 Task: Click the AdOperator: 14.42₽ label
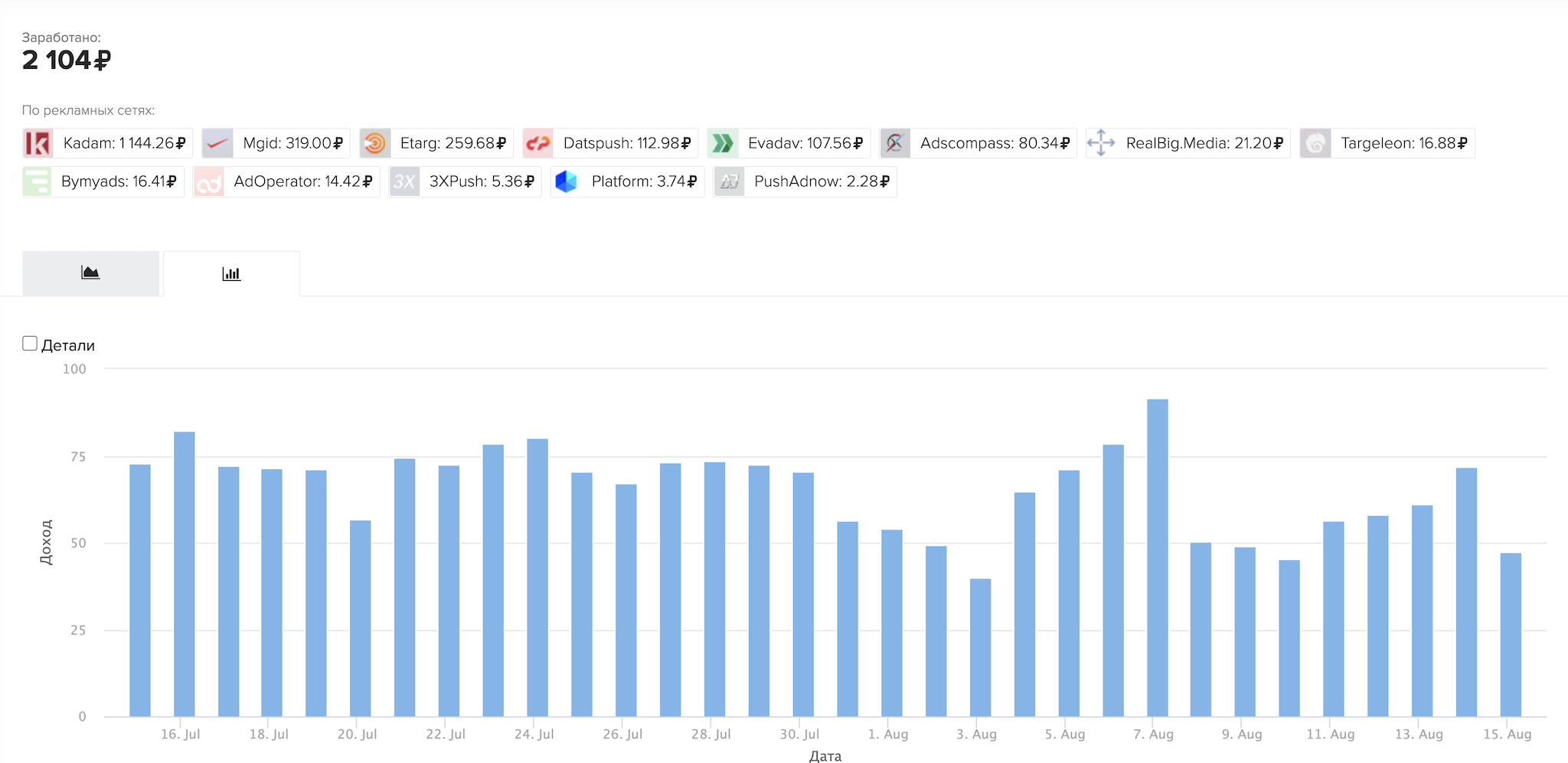pos(303,181)
